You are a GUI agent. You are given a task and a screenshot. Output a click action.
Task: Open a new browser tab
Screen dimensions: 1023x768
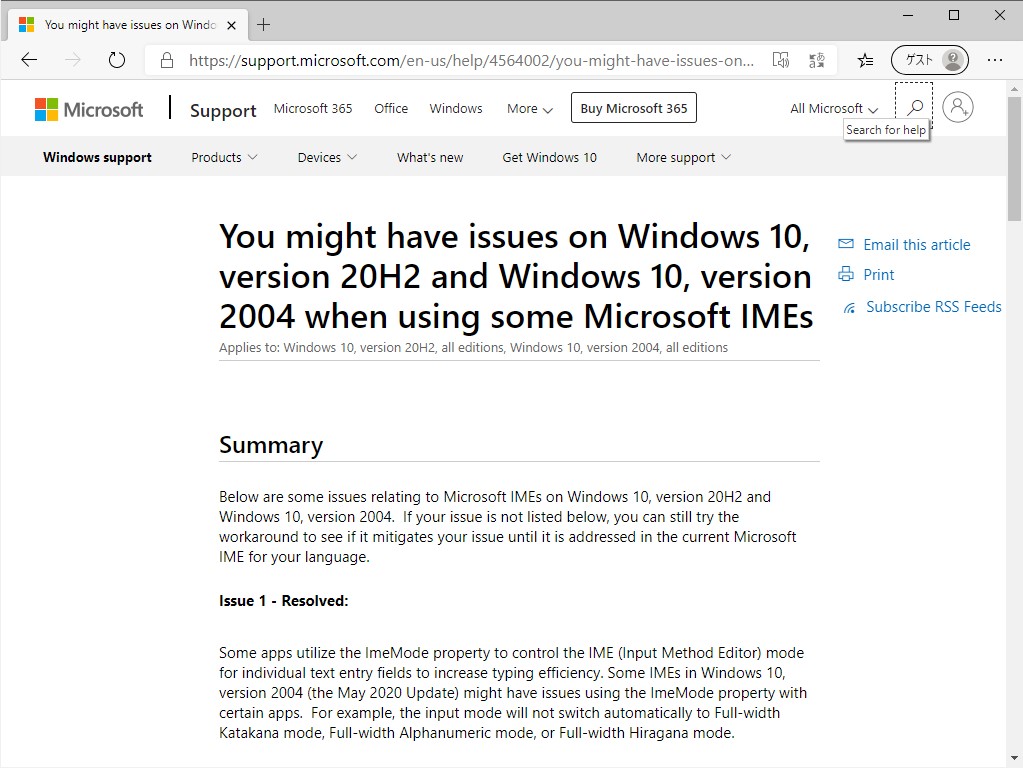click(264, 24)
